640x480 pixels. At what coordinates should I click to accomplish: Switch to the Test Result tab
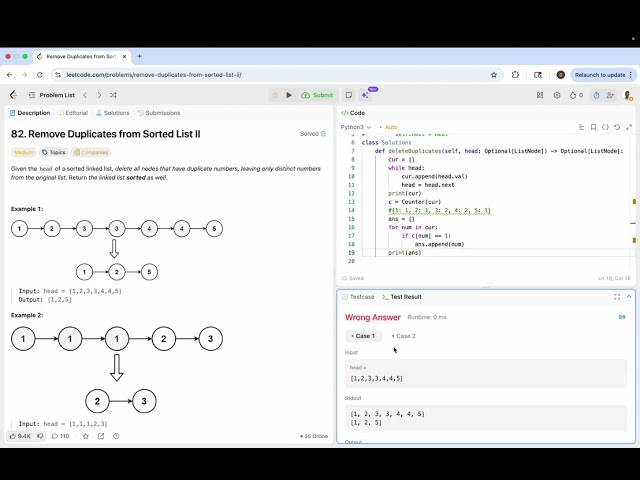pyautogui.click(x=402, y=297)
